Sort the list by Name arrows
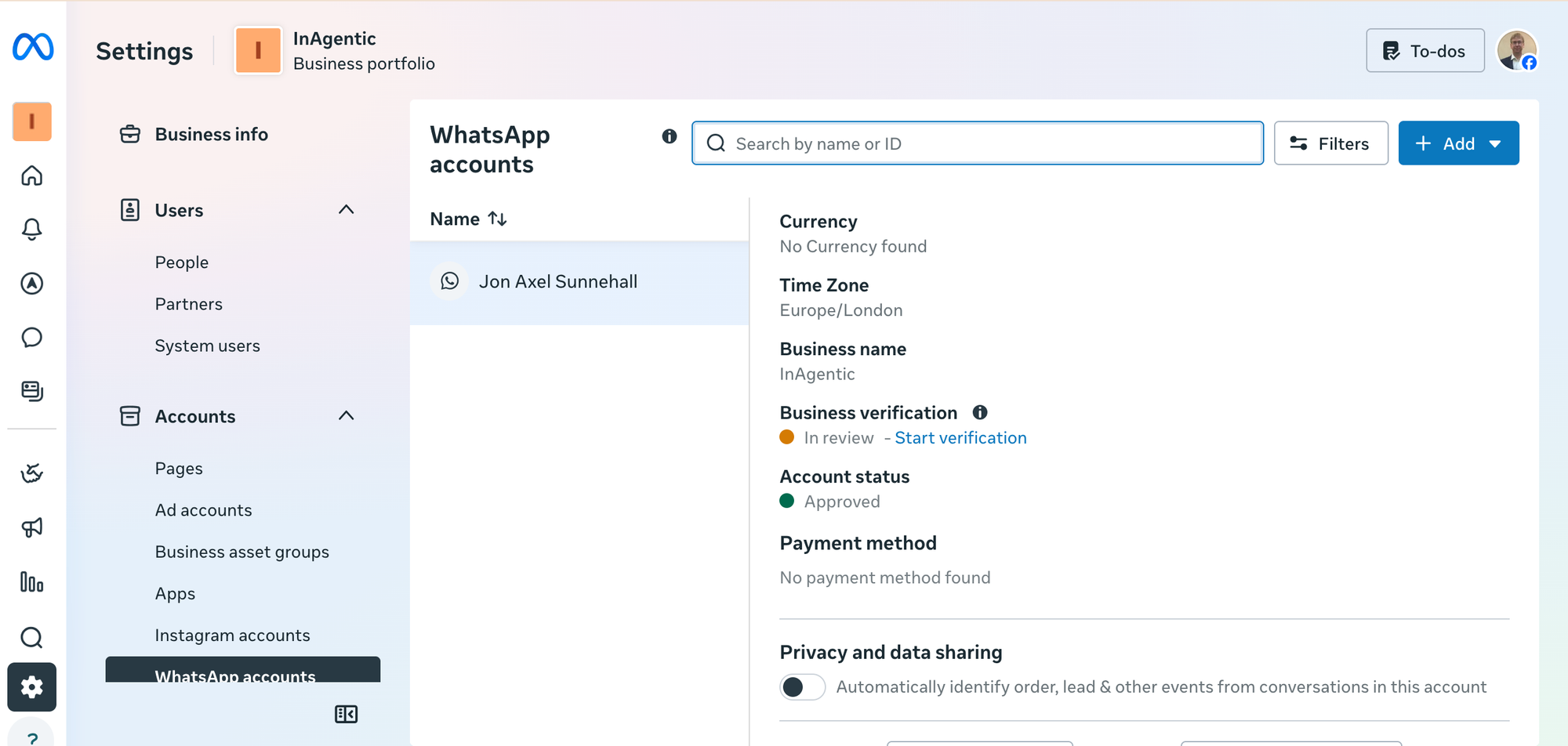This screenshot has height=746, width=1568. (498, 219)
